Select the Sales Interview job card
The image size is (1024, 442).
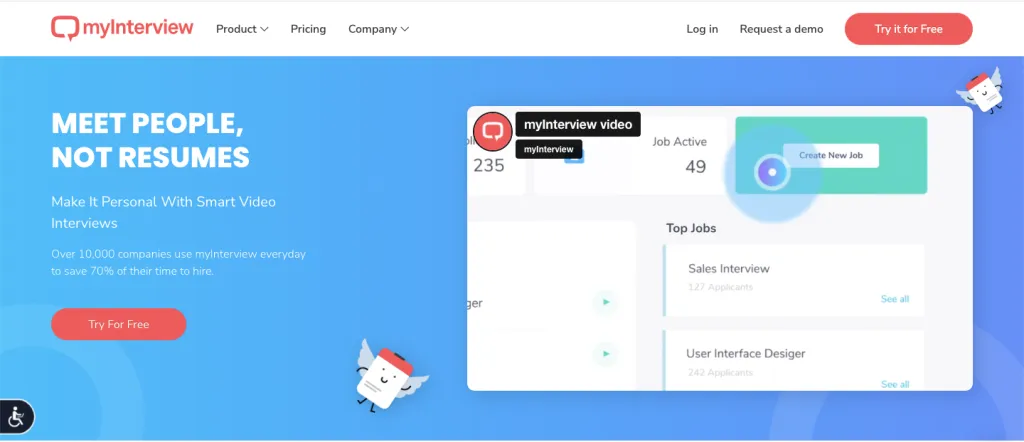[x=794, y=281]
